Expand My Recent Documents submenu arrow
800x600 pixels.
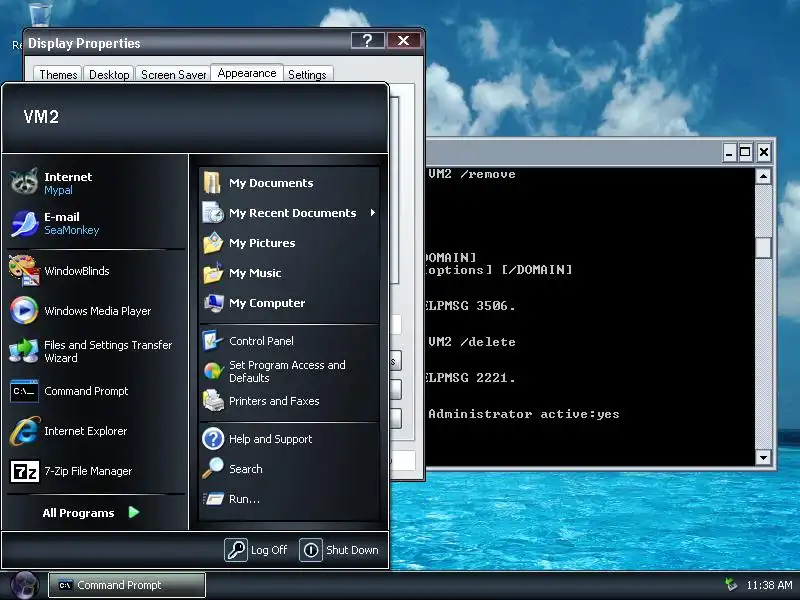(373, 212)
